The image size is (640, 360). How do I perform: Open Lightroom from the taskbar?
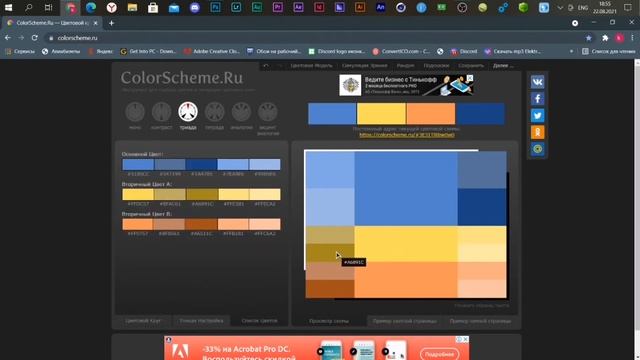tap(236, 7)
